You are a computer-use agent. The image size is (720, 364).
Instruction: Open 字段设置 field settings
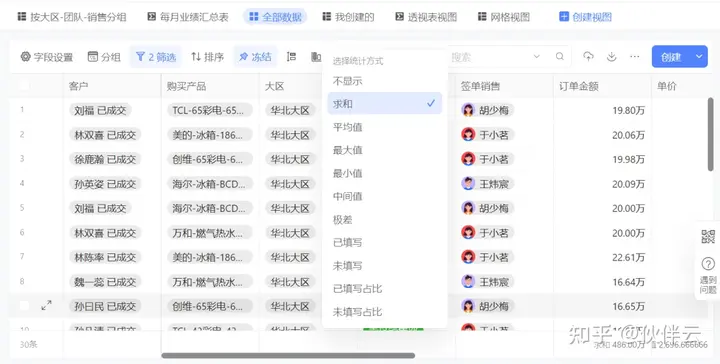(x=47, y=57)
